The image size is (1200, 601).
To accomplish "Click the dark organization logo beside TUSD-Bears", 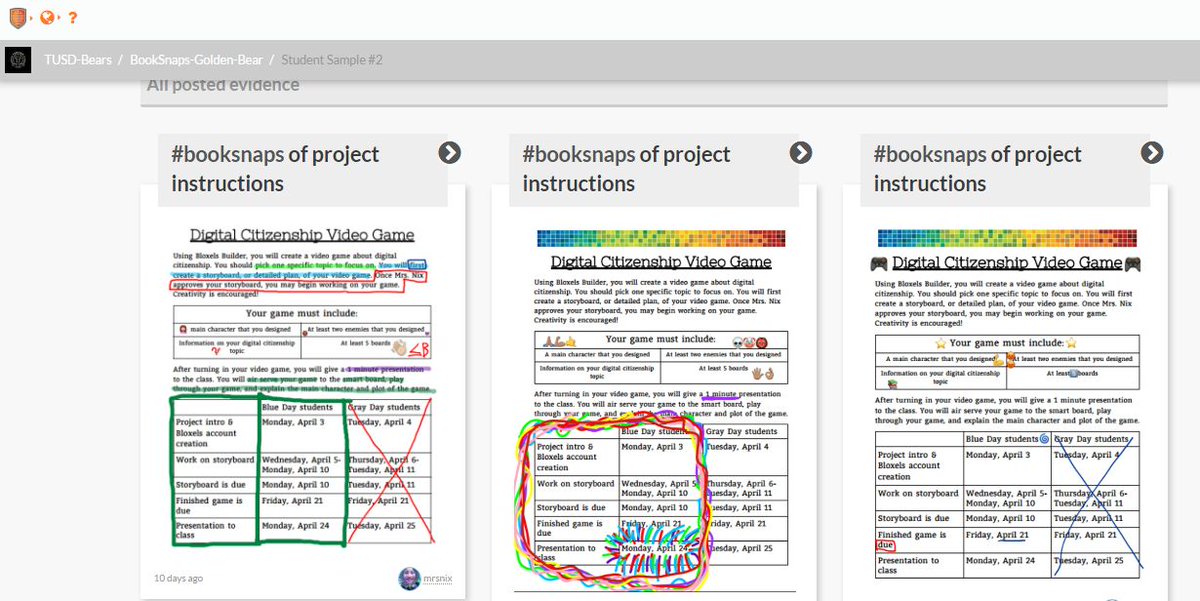I will pos(16,60).
